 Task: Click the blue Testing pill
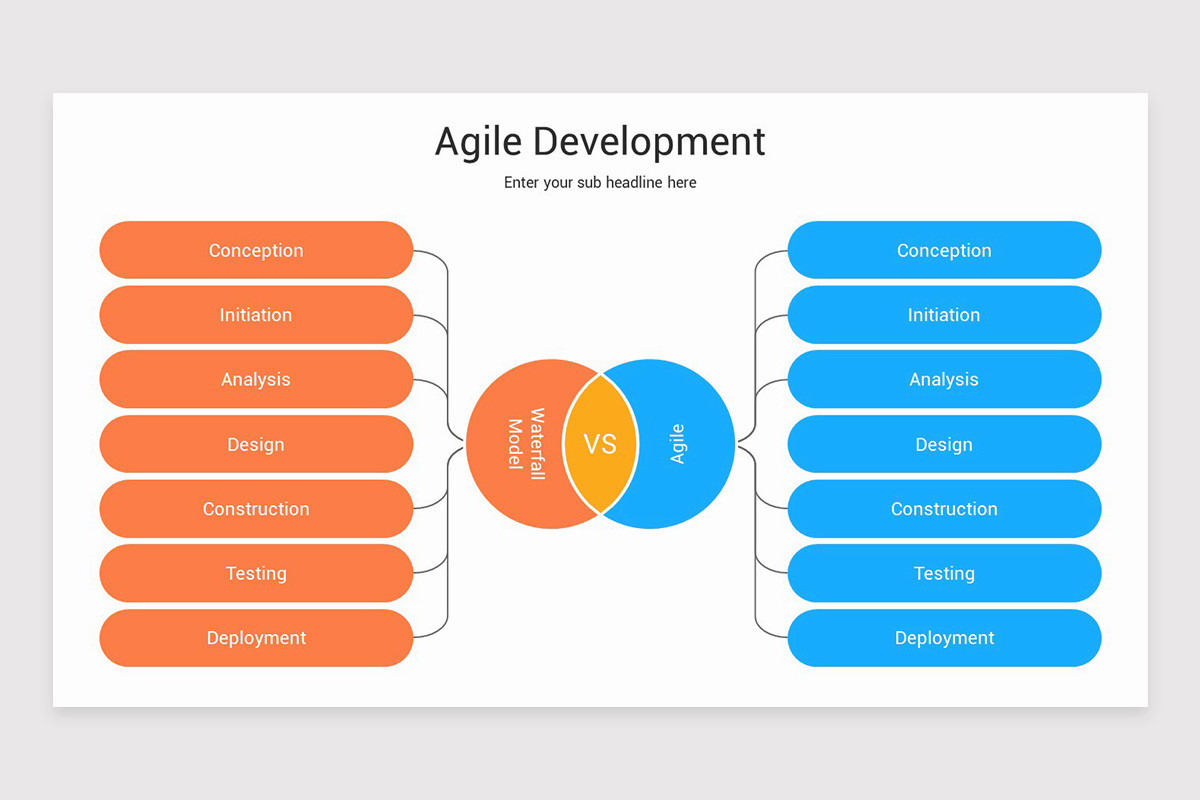(x=944, y=573)
